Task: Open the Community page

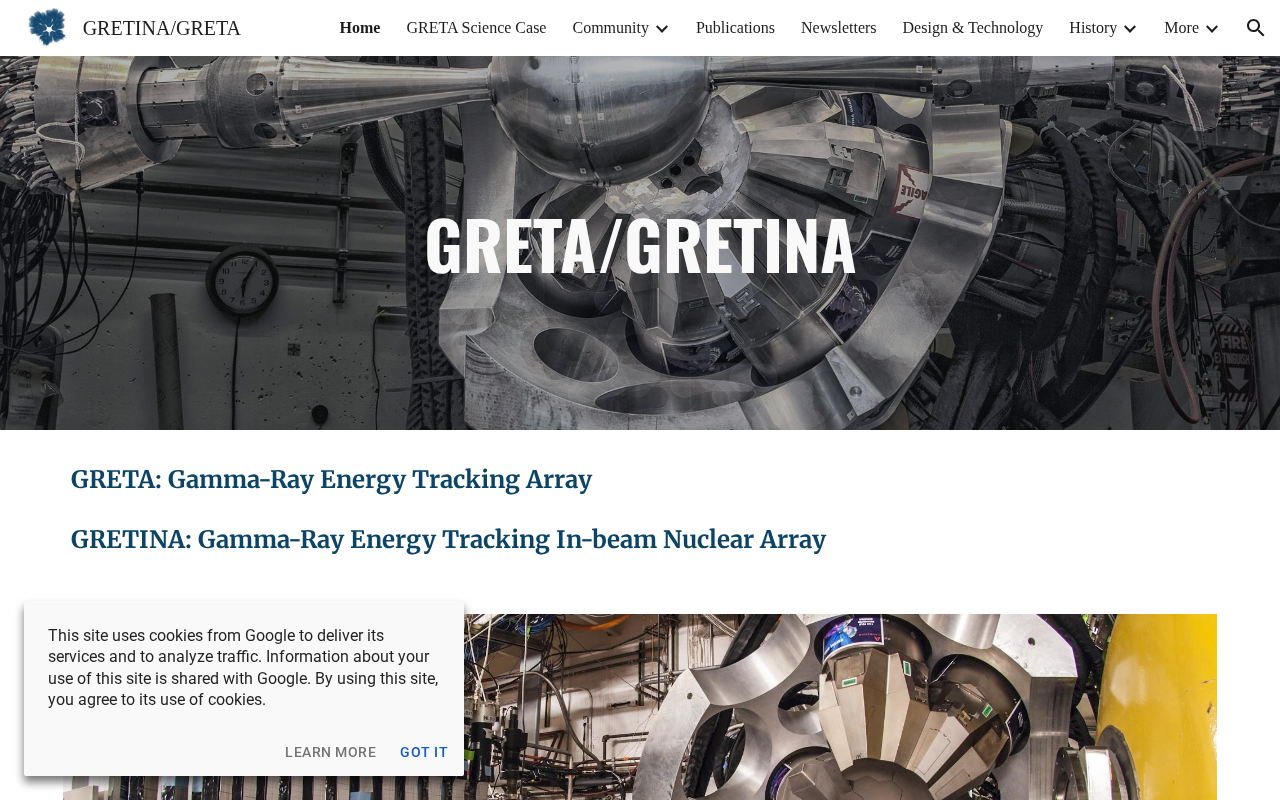Action: (610, 28)
